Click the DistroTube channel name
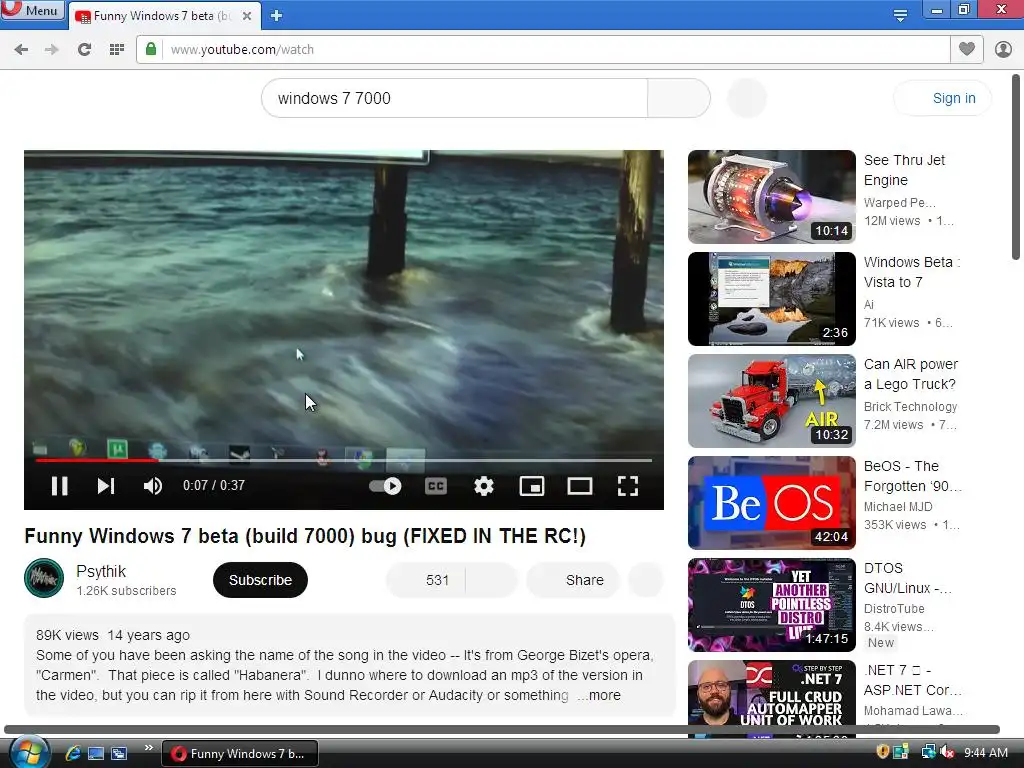 pos(893,609)
